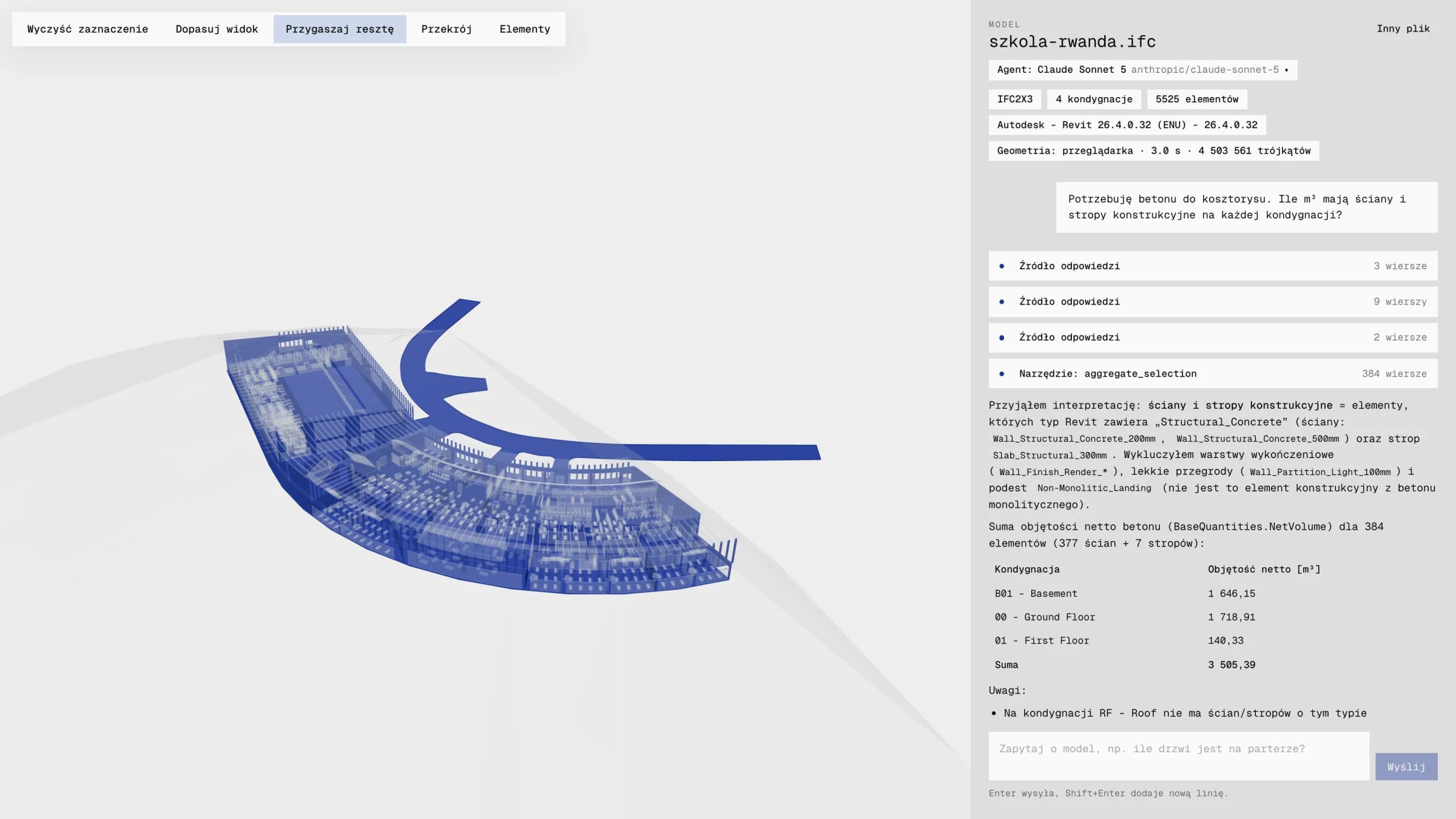This screenshot has width=1456, height=819.
Task: Click Slab_Structural_300mm code text
Action: click(1050, 456)
